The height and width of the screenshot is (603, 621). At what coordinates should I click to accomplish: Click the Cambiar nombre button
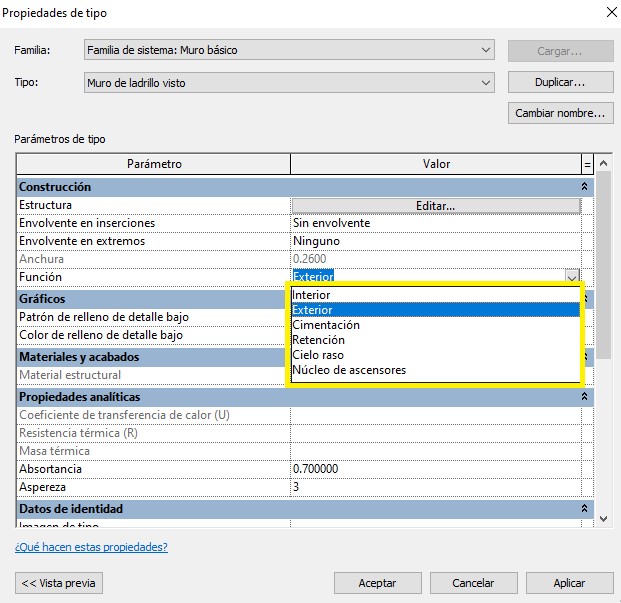[x=560, y=113]
